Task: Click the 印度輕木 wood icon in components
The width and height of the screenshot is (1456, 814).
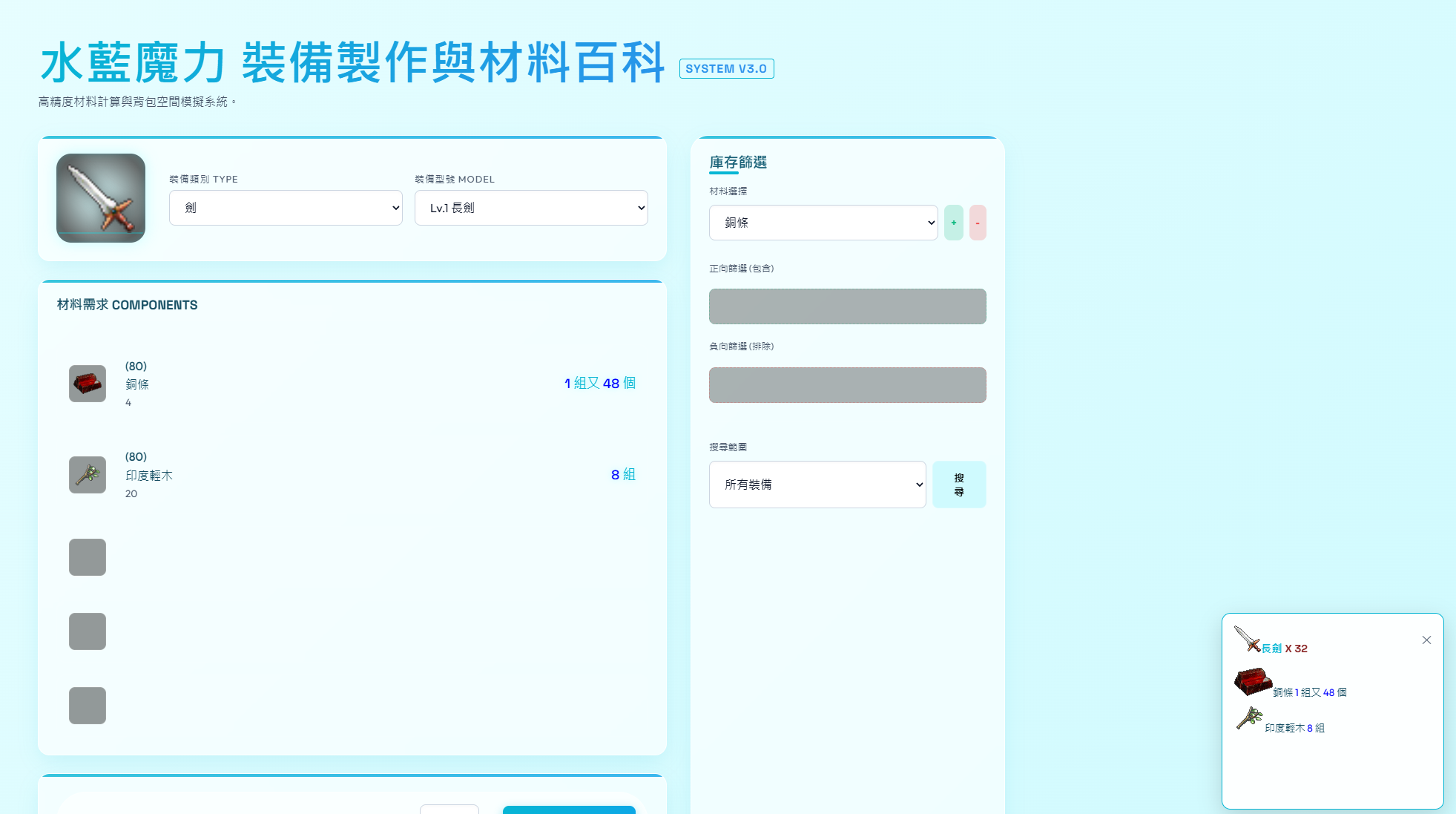Action: click(x=88, y=475)
